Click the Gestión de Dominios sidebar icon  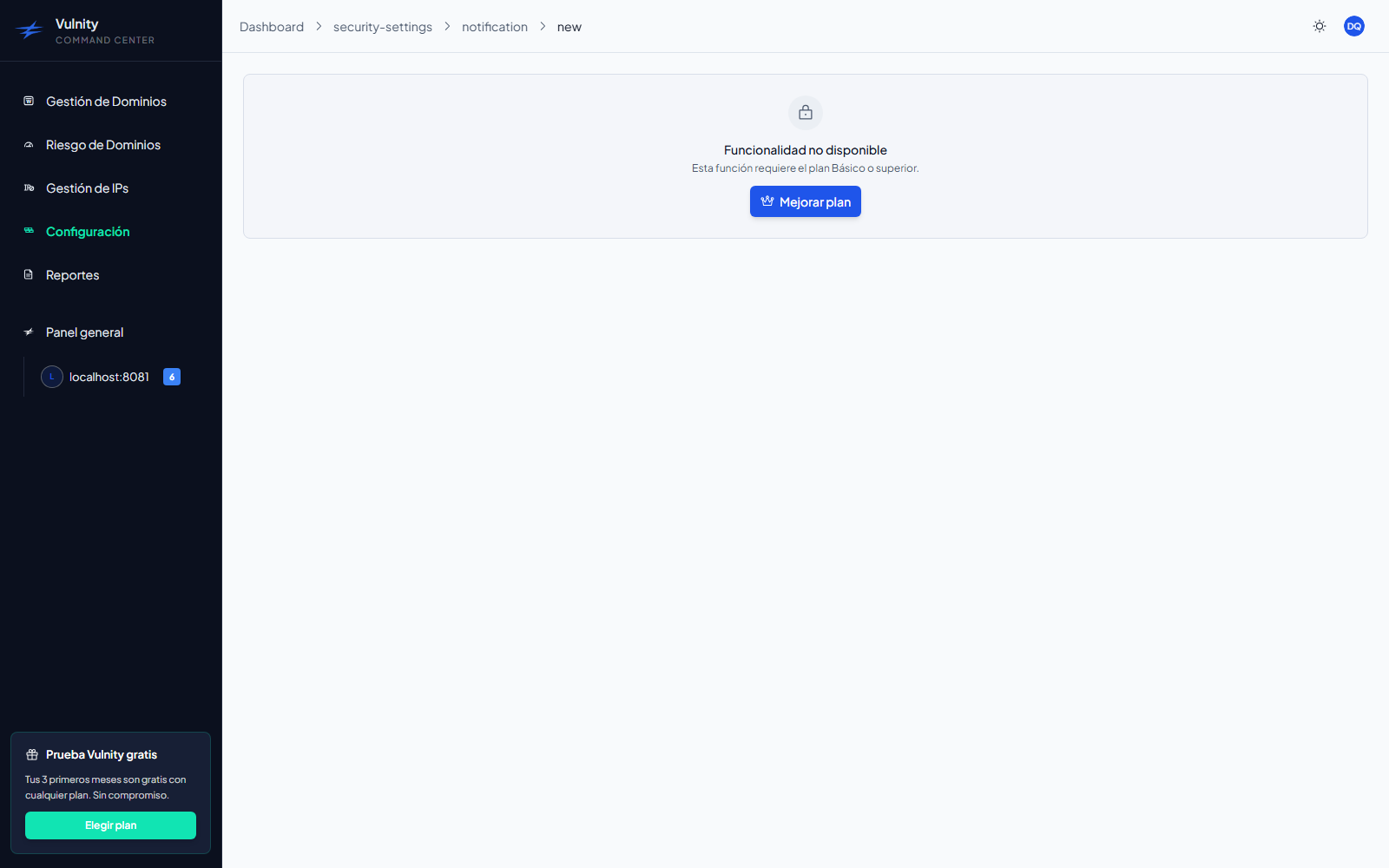(29, 101)
